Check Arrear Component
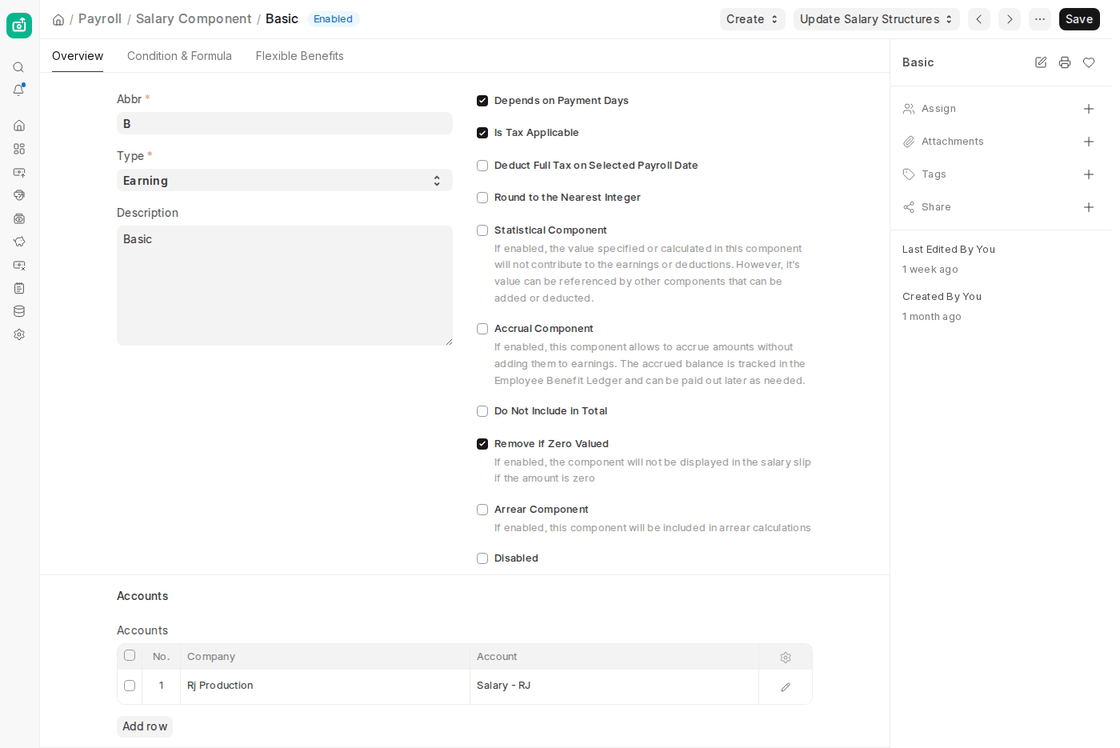1120x748 pixels. coord(482,509)
